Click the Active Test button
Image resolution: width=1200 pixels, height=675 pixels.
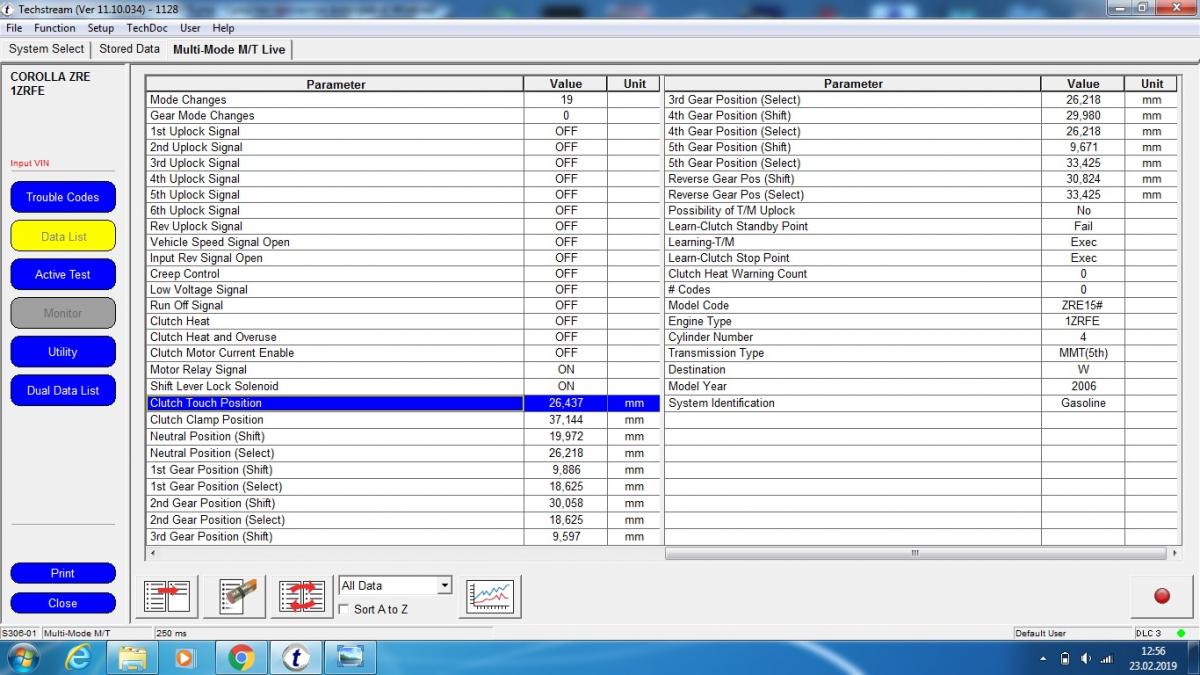point(63,274)
